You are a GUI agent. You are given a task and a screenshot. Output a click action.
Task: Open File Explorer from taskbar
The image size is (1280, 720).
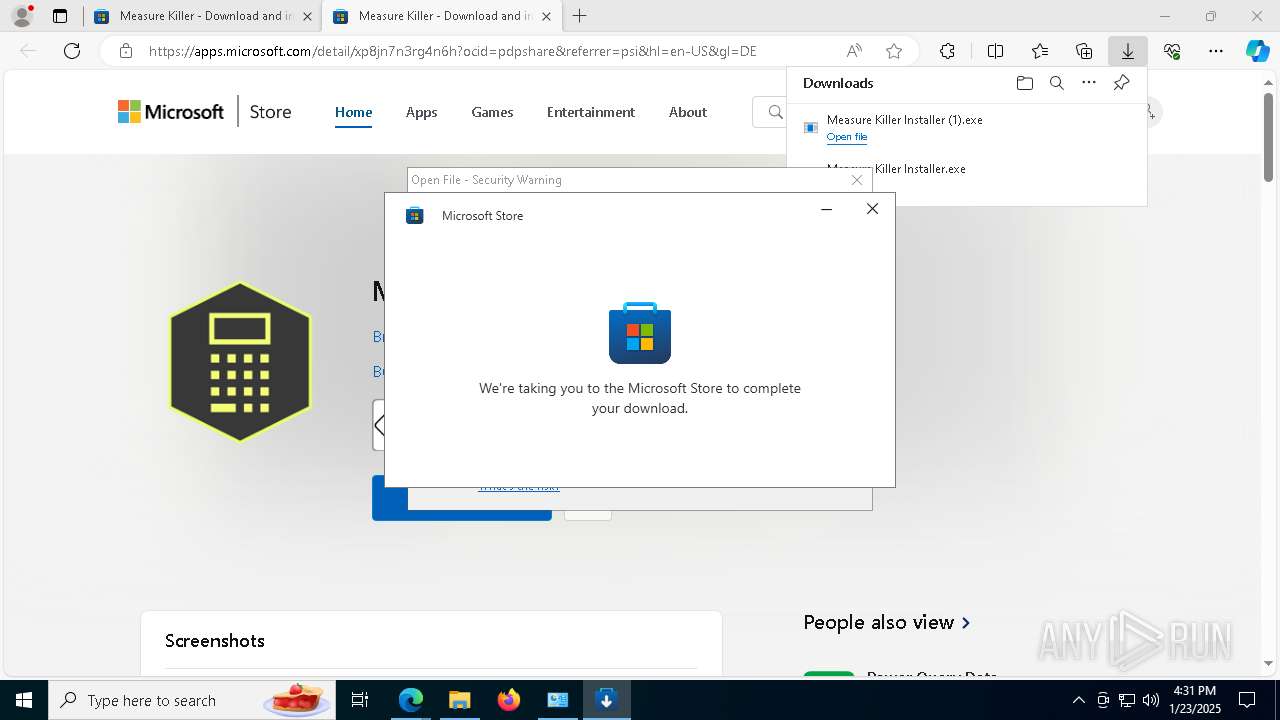[459, 700]
